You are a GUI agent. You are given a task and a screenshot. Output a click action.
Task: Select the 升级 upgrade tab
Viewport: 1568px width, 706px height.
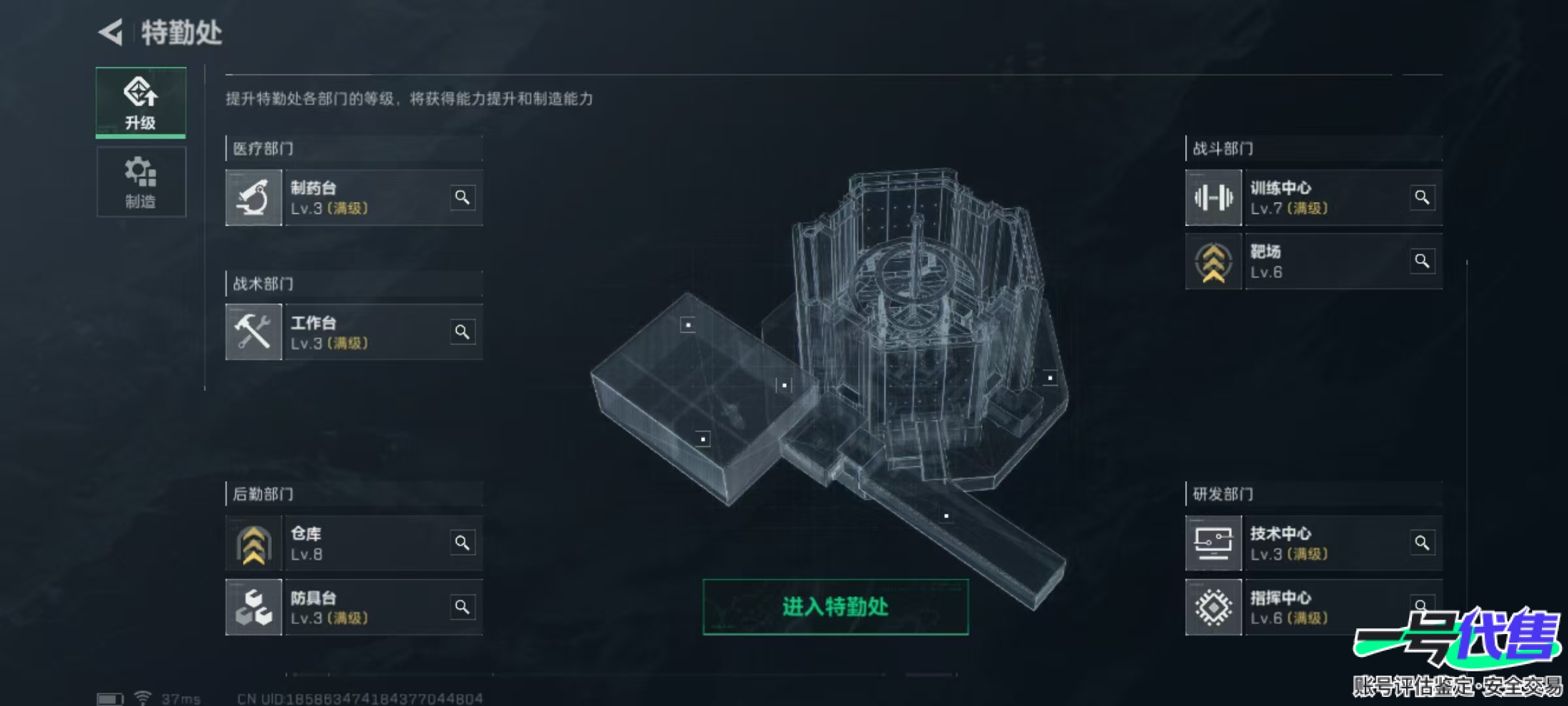click(x=141, y=103)
